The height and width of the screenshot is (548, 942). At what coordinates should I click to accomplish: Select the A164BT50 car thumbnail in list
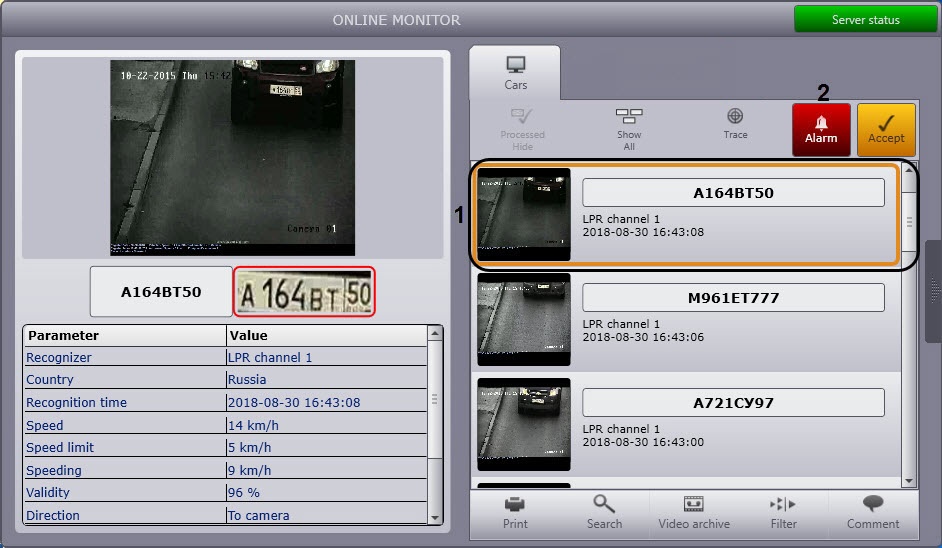[x=524, y=215]
